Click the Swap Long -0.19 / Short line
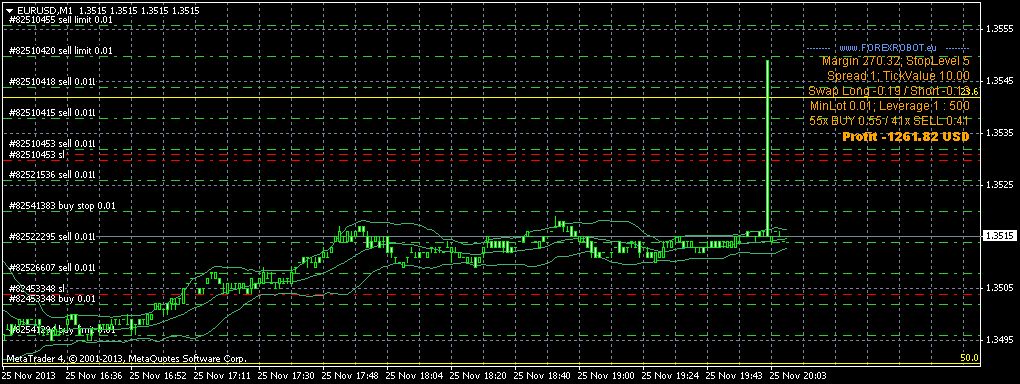This screenshot has width=1020, height=384. [x=889, y=90]
